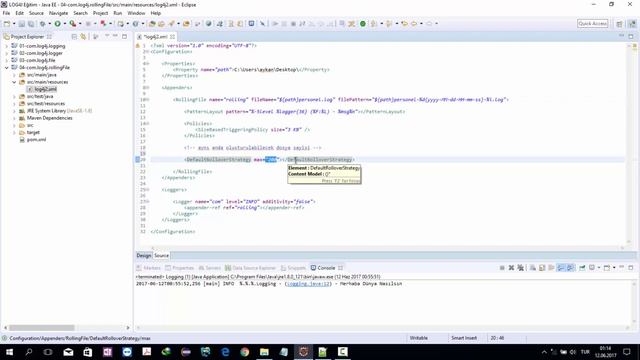The height and width of the screenshot is (360, 640).
Task: Open the Markers view tab
Action: pyautogui.click(x=149, y=268)
